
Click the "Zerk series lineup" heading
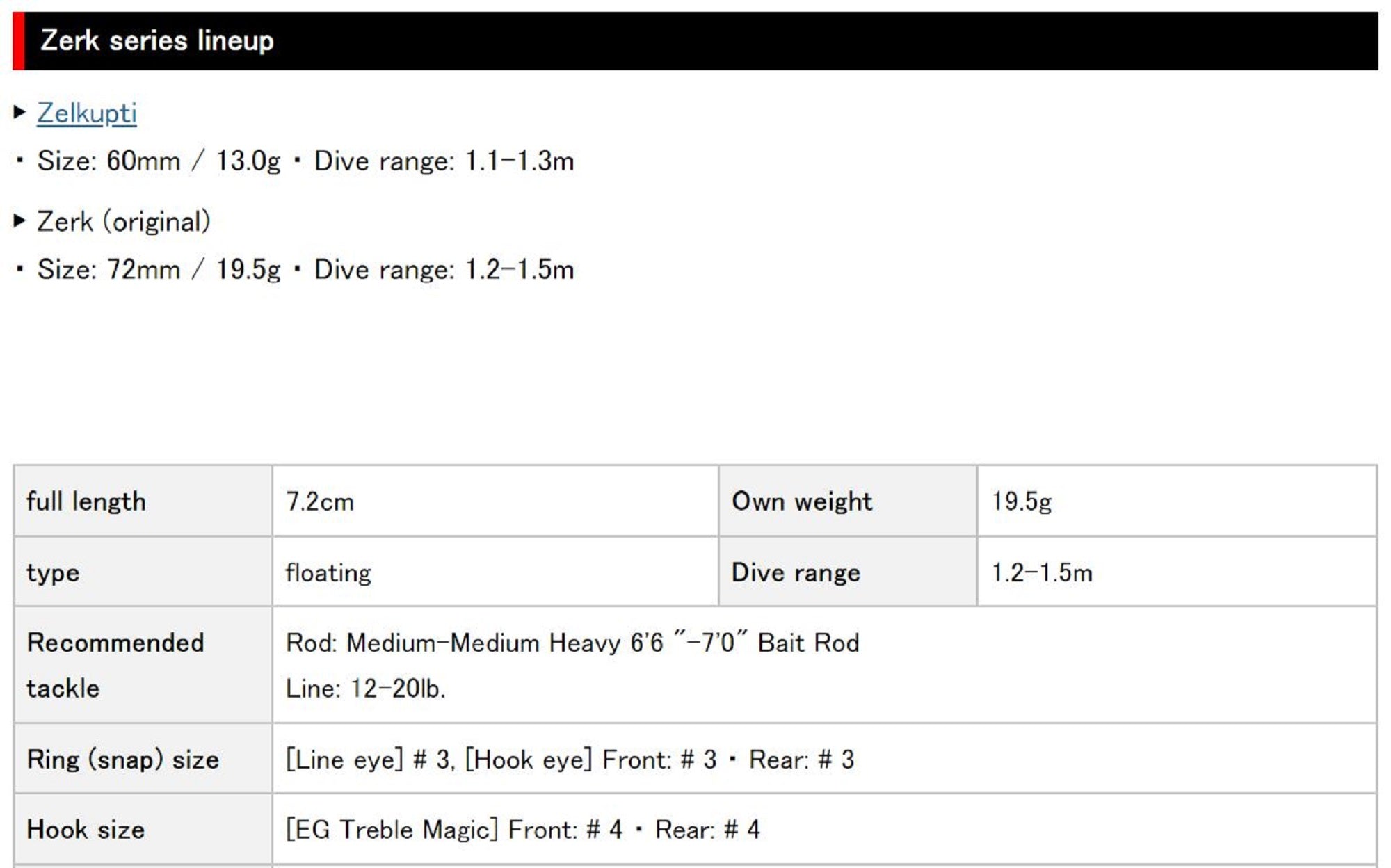[157, 40]
